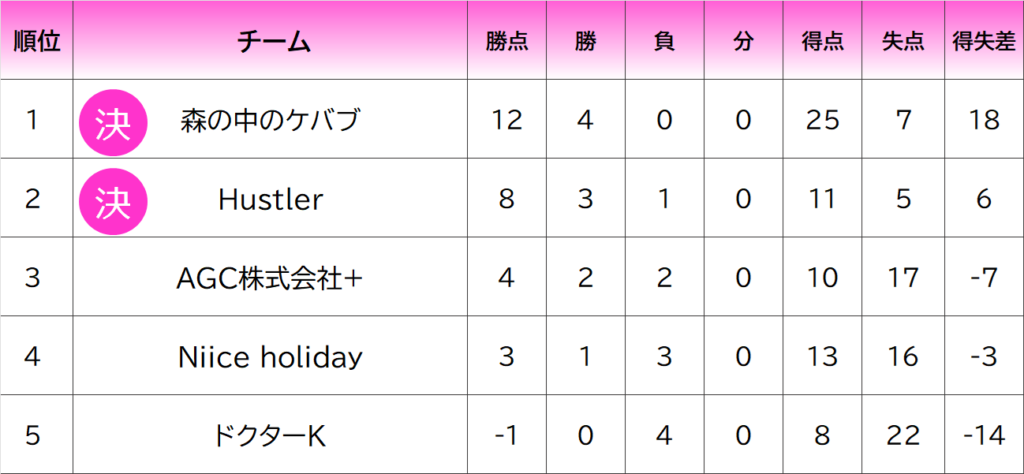Click the pink 決 badge beside 森の中のケバブ

114,121
